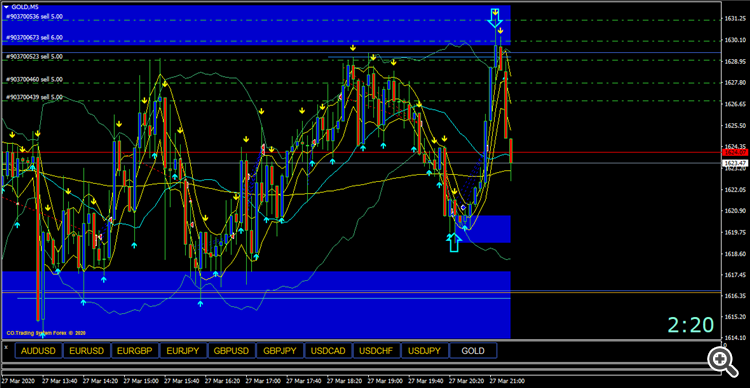Select order #903700536 sell 5.00 label
The height and width of the screenshot is (388, 750).
[x=34, y=17]
